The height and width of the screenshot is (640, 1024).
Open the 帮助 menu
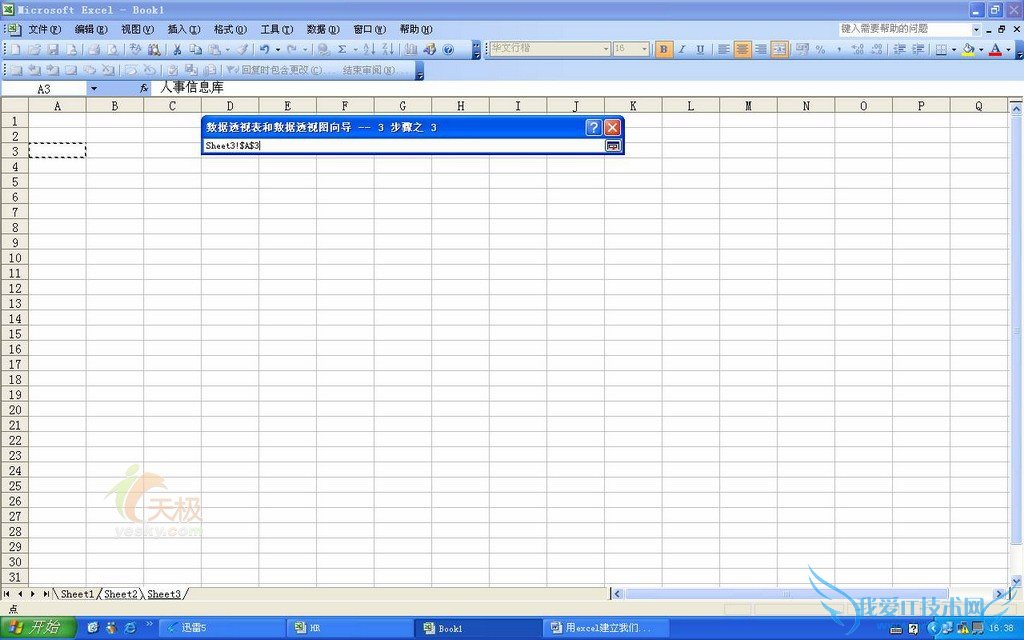tap(416, 29)
